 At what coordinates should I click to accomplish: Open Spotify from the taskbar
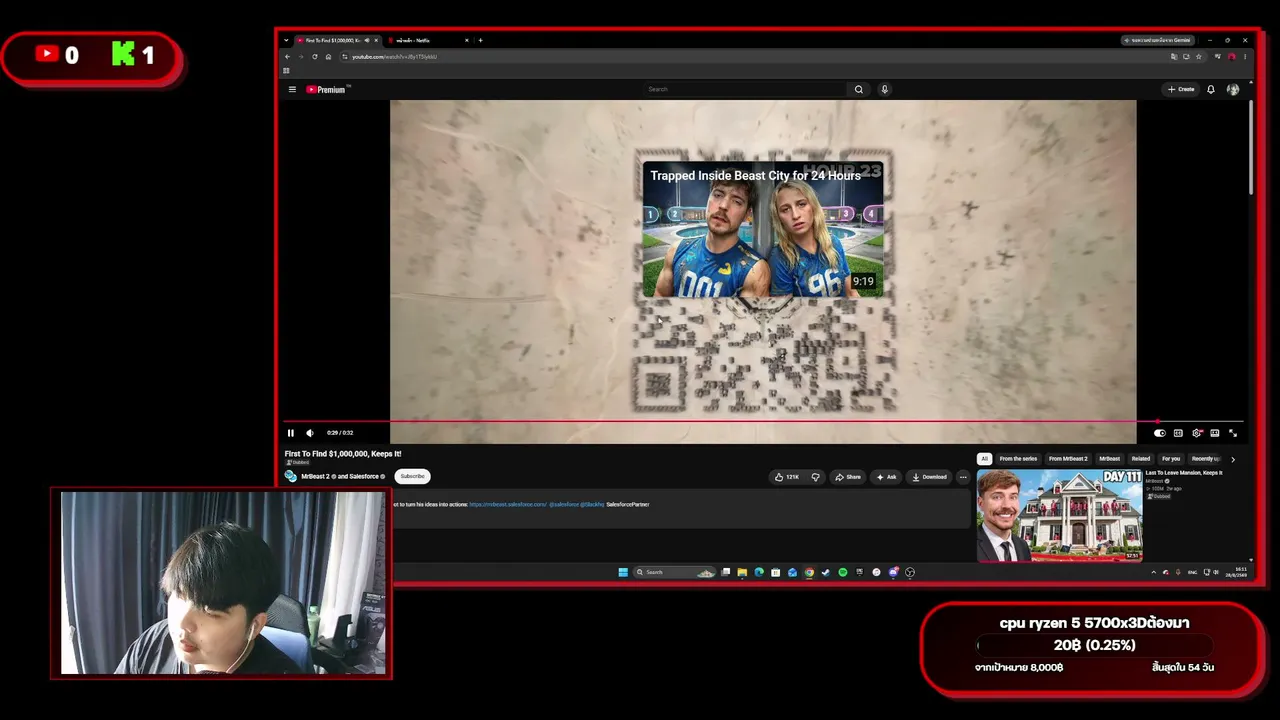843,573
